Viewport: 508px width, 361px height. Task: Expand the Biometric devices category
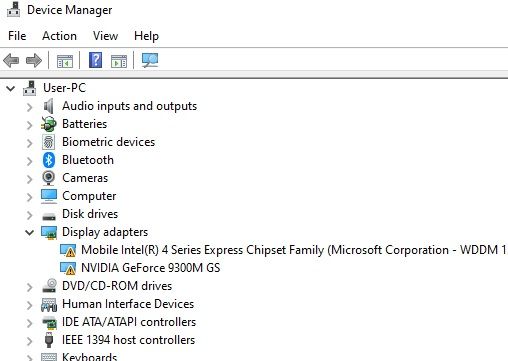point(30,143)
